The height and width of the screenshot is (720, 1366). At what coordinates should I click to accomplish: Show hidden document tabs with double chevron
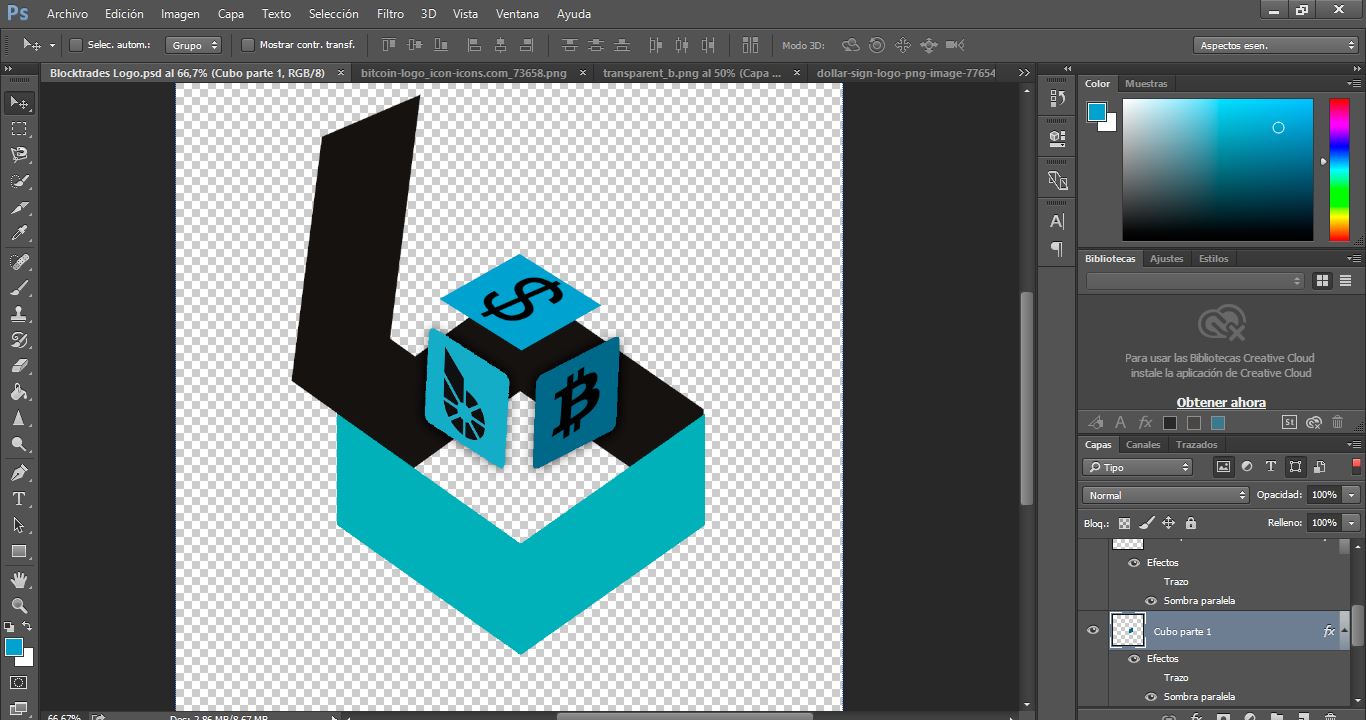click(x=1024, y=73)
